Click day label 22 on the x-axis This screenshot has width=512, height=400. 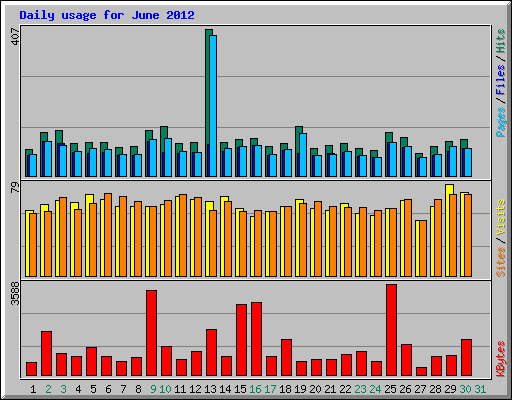[x=345, y=389]
